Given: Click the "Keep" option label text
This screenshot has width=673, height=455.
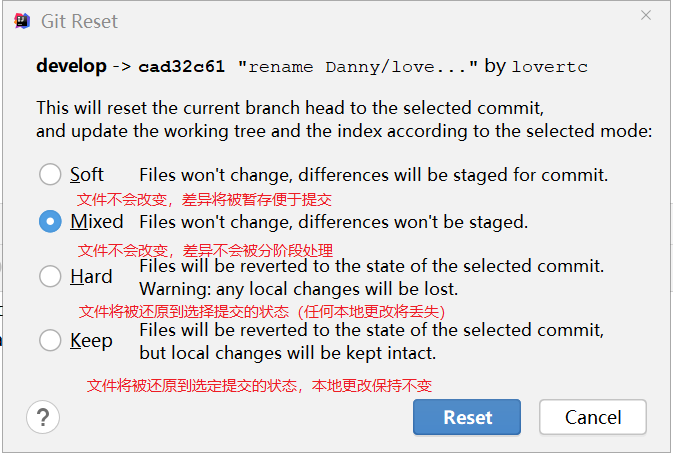Looking at the screenshot, I should [91, 341].
